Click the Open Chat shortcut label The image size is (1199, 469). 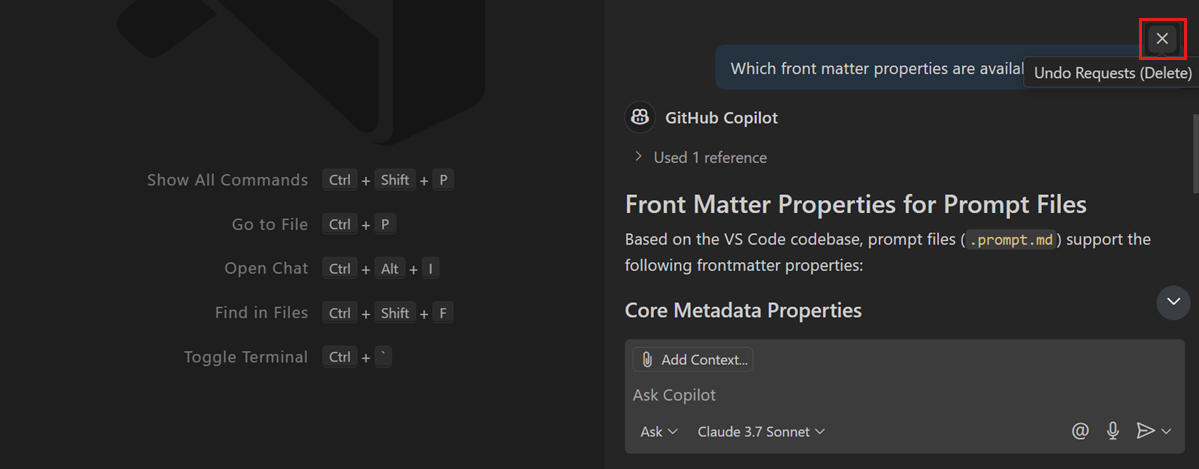(x=266, y=269)
